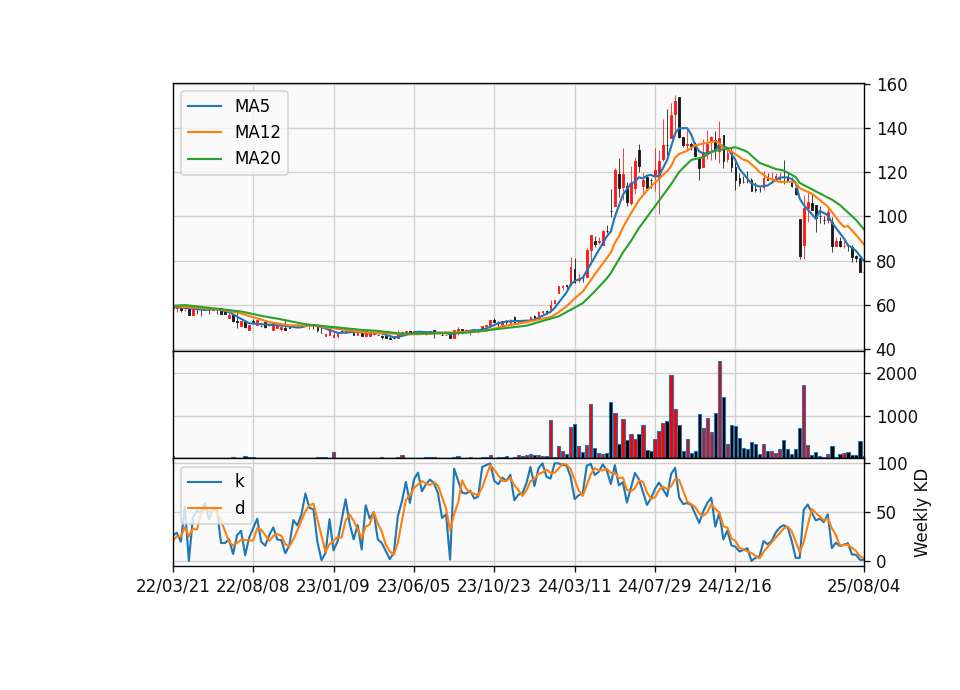This screenshot has width=960, height=690.
Task: Click the 40 price axis label
Action: click(x=887, y=350)
